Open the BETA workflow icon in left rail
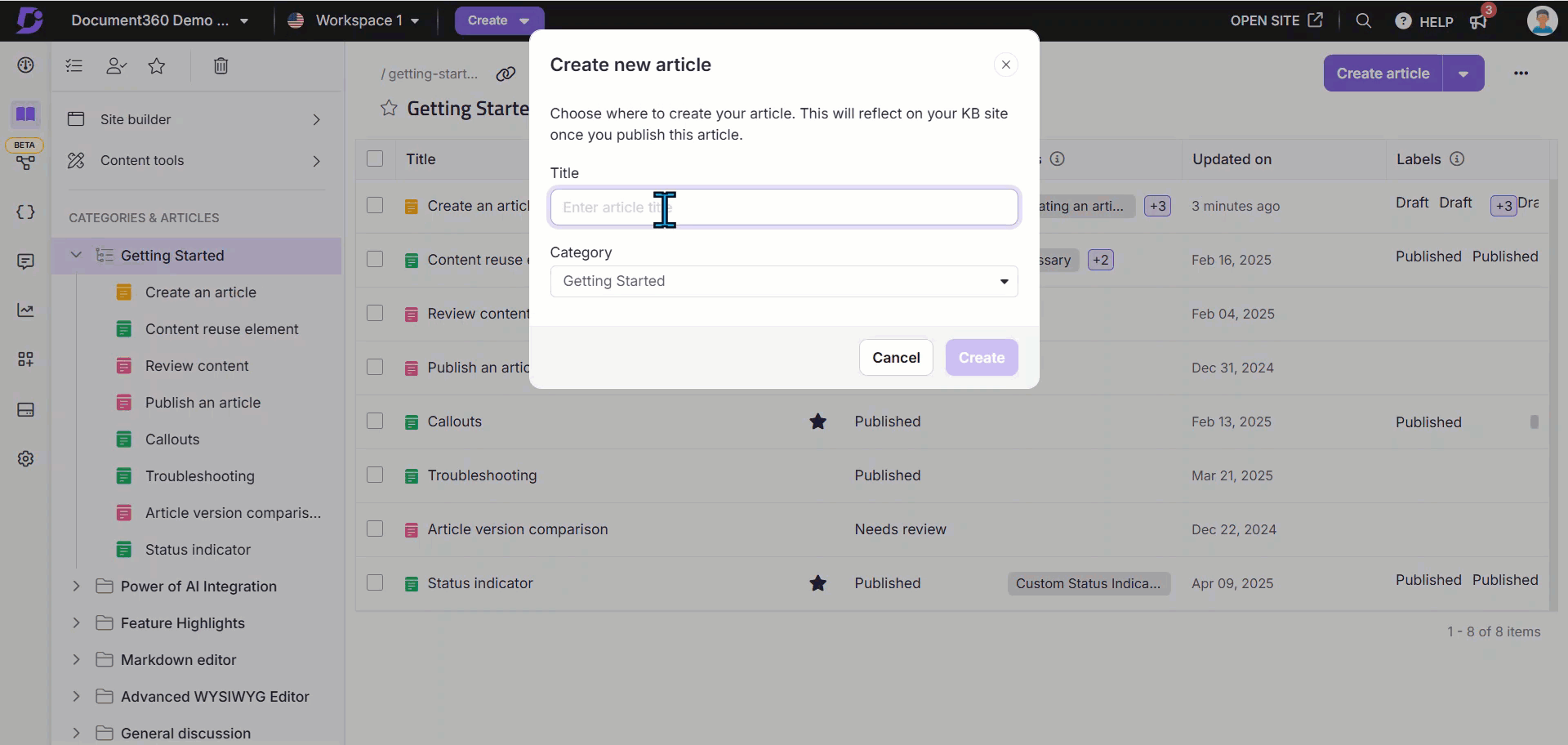This screenshot has width=1568, height=745. 25,162
